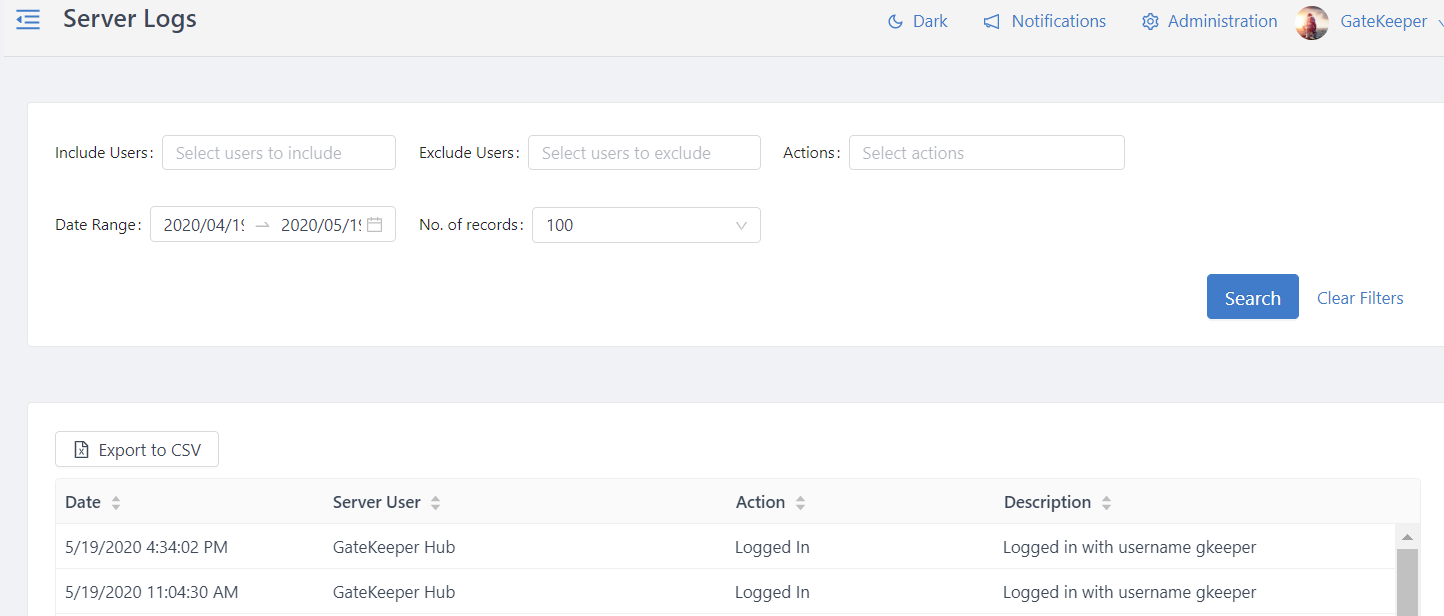
Task: Open the No. of records dropdown
Action: pos(646,225)
